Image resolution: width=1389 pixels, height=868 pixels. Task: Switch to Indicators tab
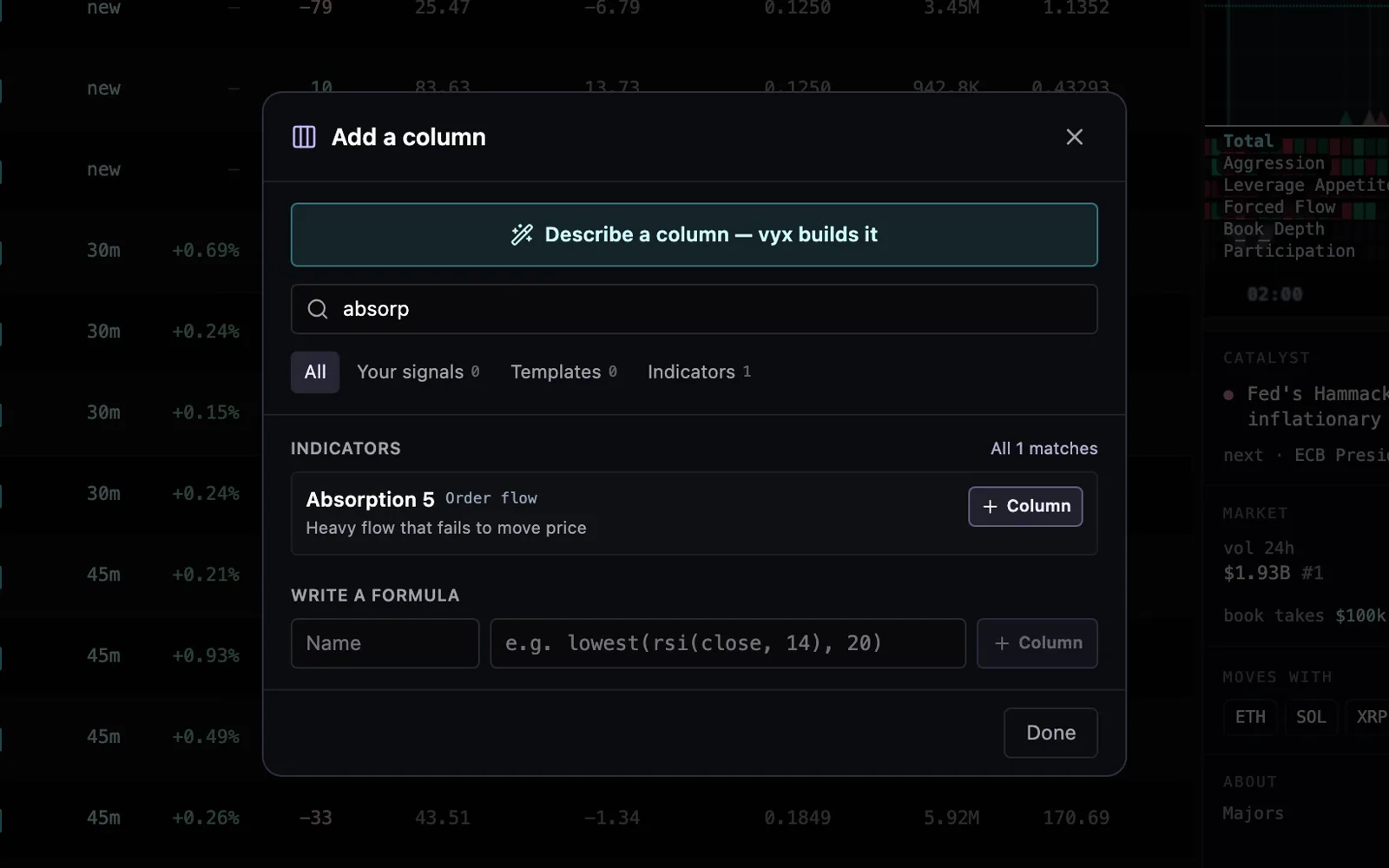699,372
